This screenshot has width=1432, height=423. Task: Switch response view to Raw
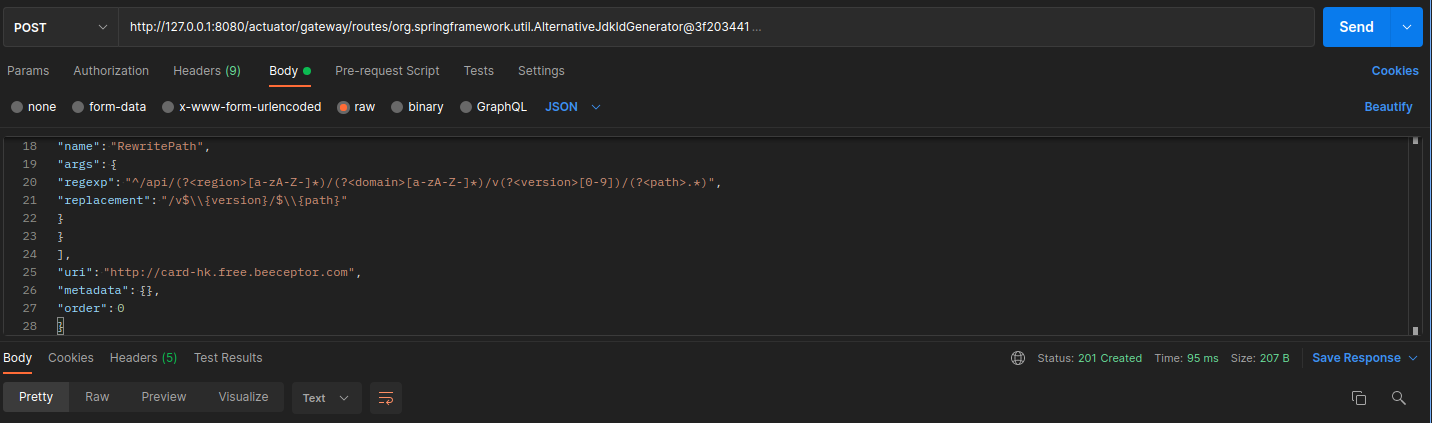pyautogui.click(x=97, y=397)
